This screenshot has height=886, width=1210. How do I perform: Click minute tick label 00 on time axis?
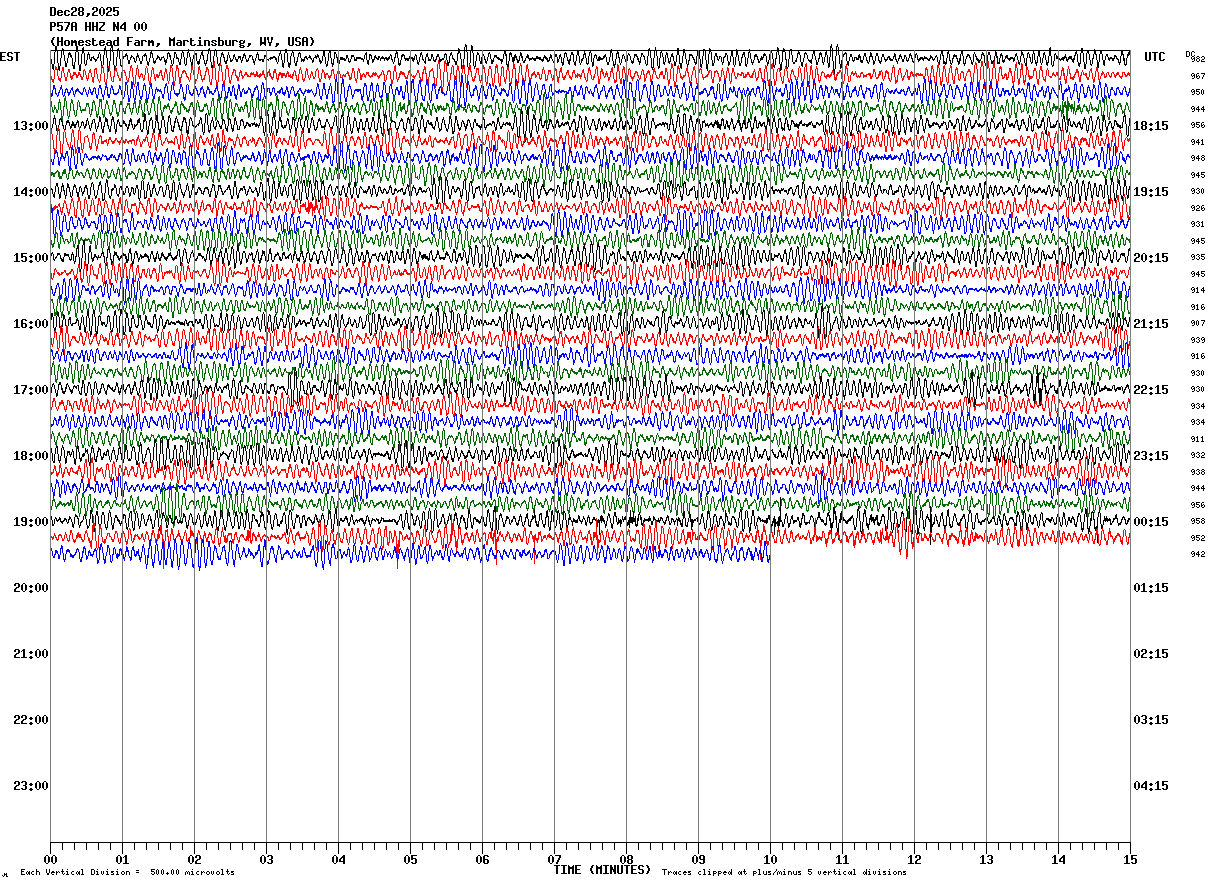point(50,859)
